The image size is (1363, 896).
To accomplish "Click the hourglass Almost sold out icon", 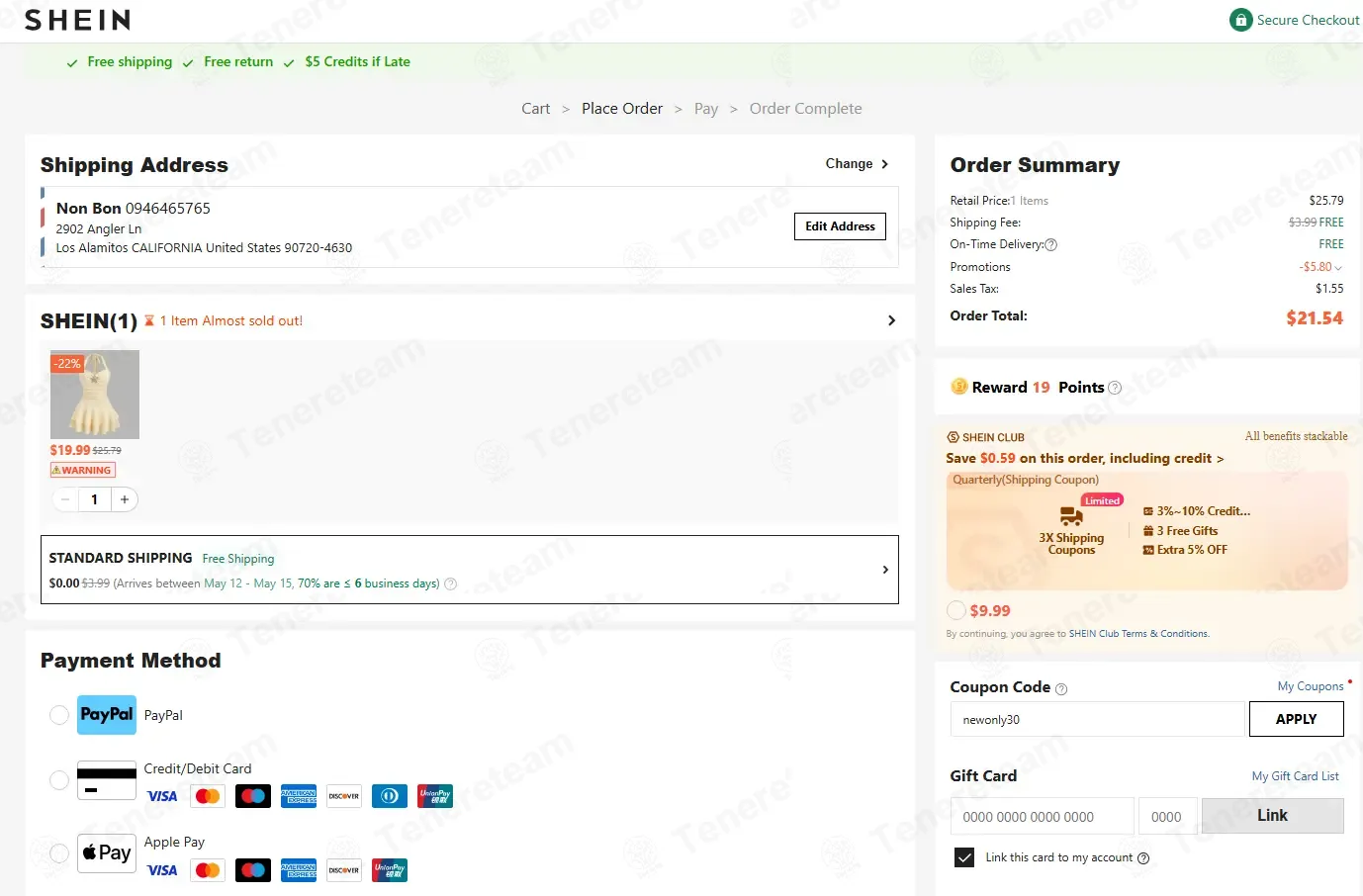I will point(149,320).
